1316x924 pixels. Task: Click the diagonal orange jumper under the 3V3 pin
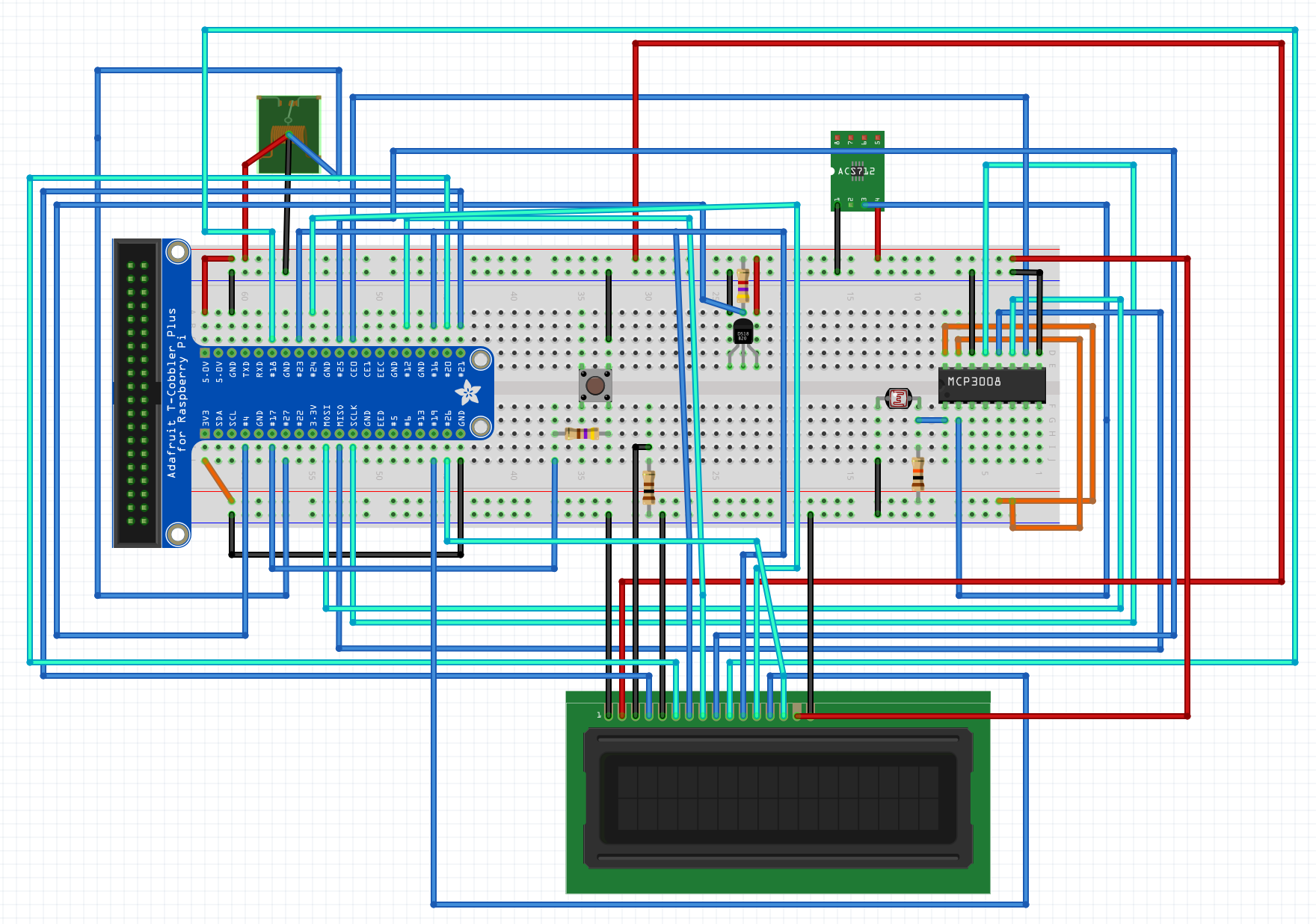click(218, 481)
